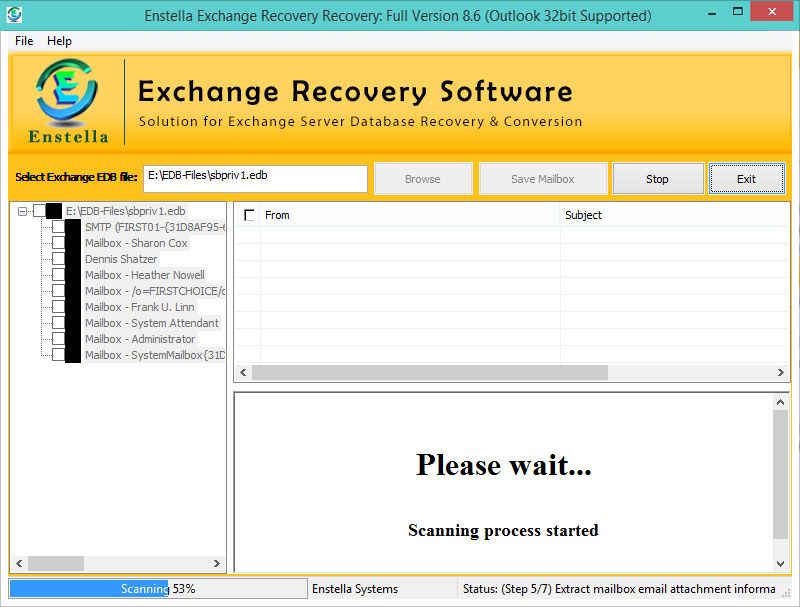This screenshot has height=607, width=800.
Task: Click the Save Mailbox button
Action: pyautogui.click(x=543, y=179)
